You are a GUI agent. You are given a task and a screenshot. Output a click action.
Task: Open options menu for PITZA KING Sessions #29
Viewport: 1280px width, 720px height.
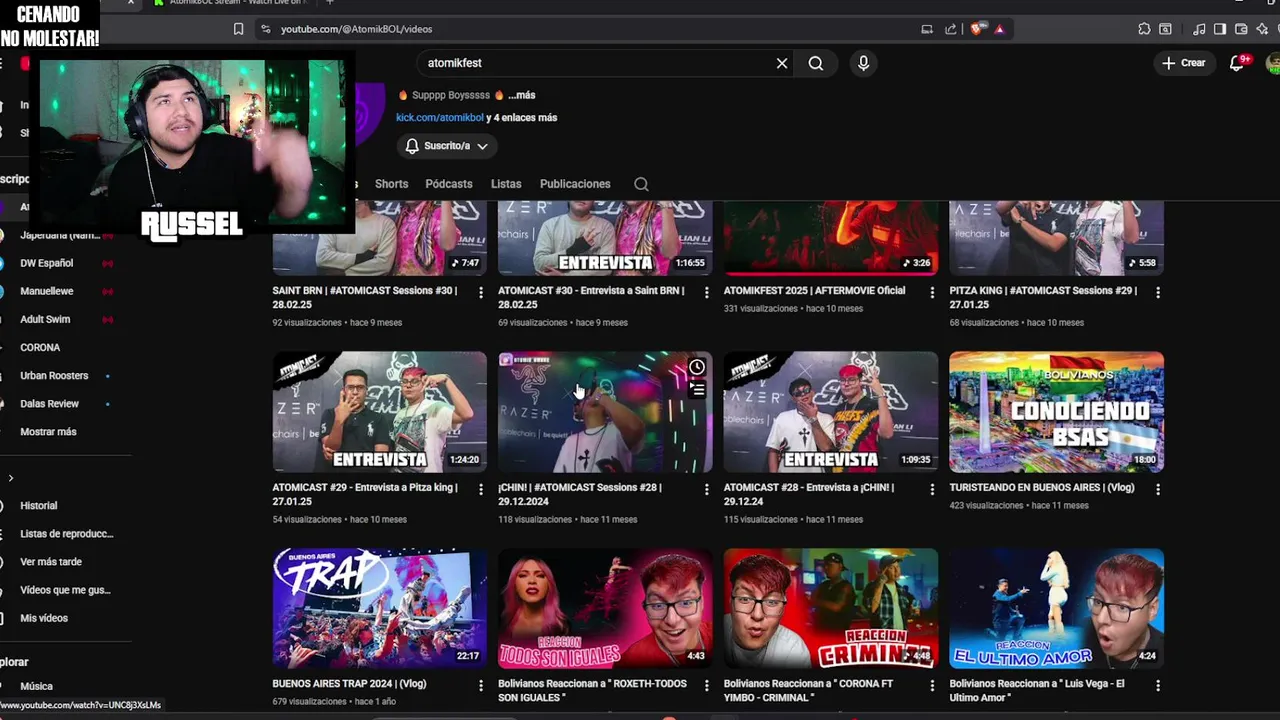pyautogui.click(x=1157, y=292)
